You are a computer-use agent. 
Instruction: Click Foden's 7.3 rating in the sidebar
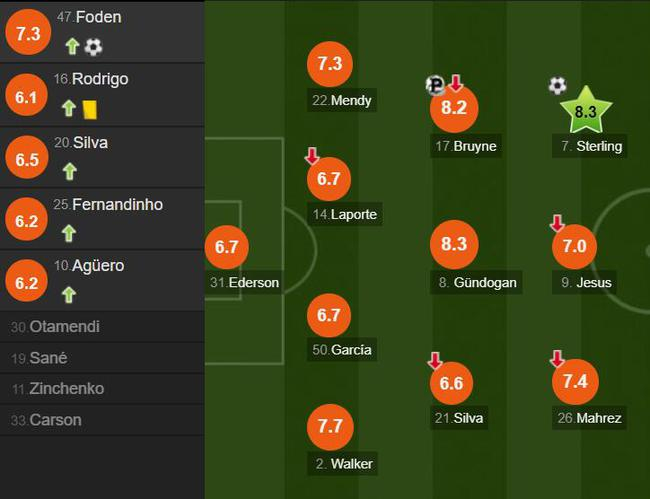[29, 33]
